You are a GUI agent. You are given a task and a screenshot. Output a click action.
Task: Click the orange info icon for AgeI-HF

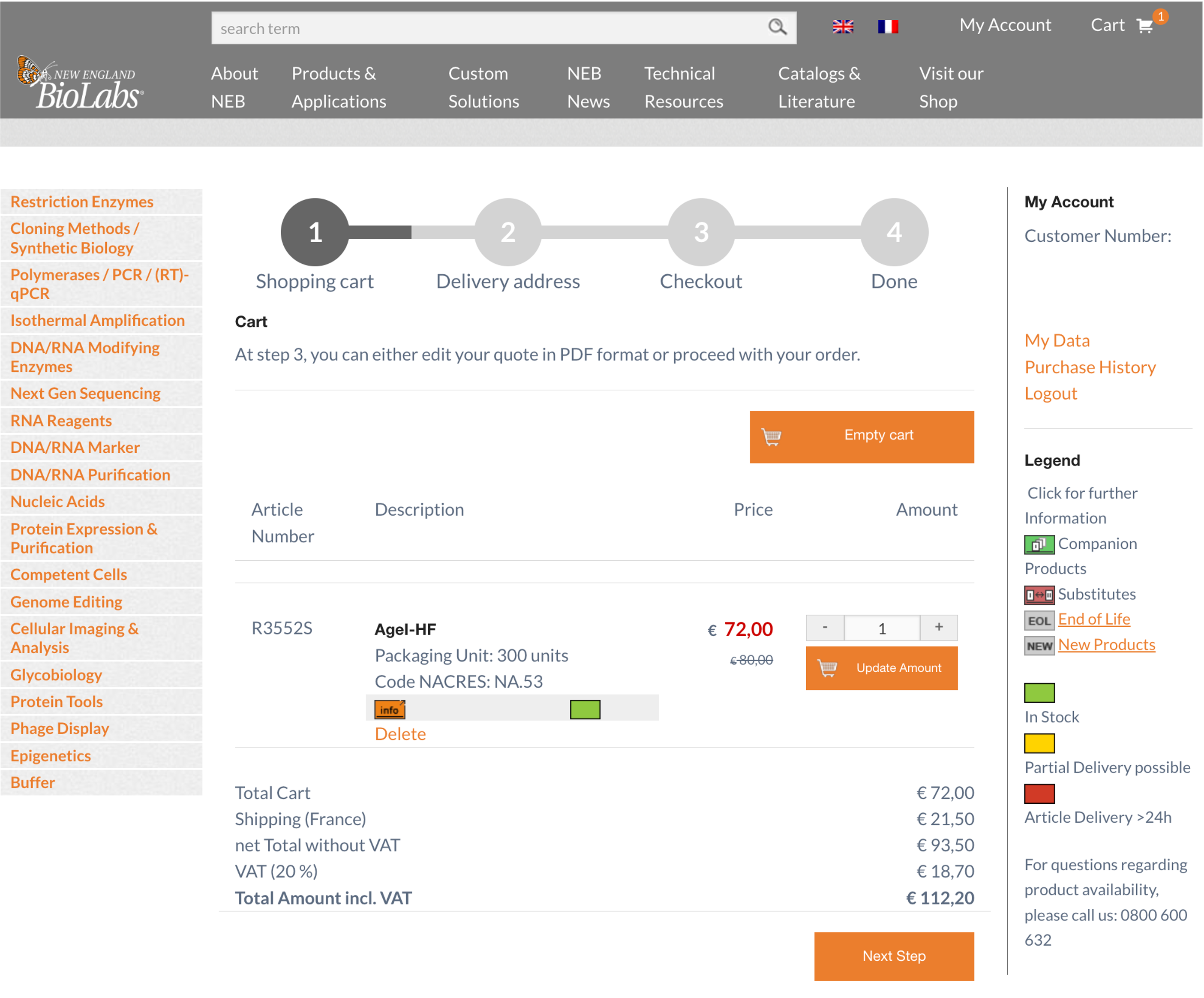[390, 709]
